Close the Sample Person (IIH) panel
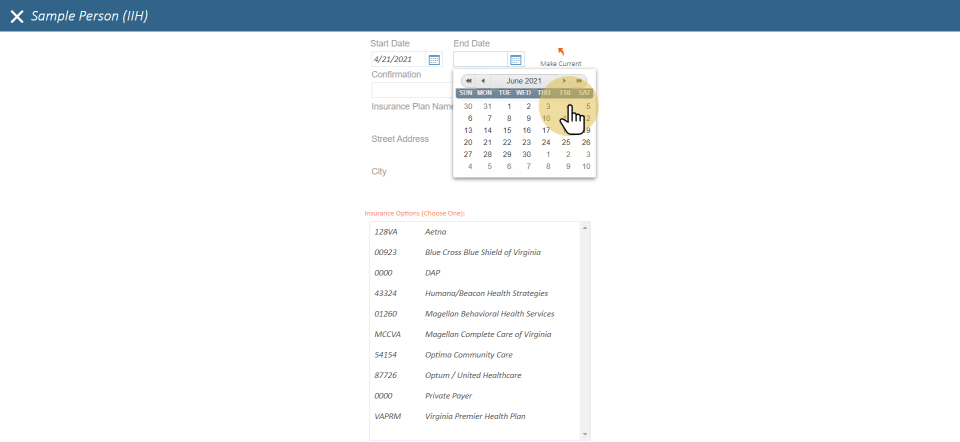Image resolution: width=960 pixels, height=442 pixels. 16,17
